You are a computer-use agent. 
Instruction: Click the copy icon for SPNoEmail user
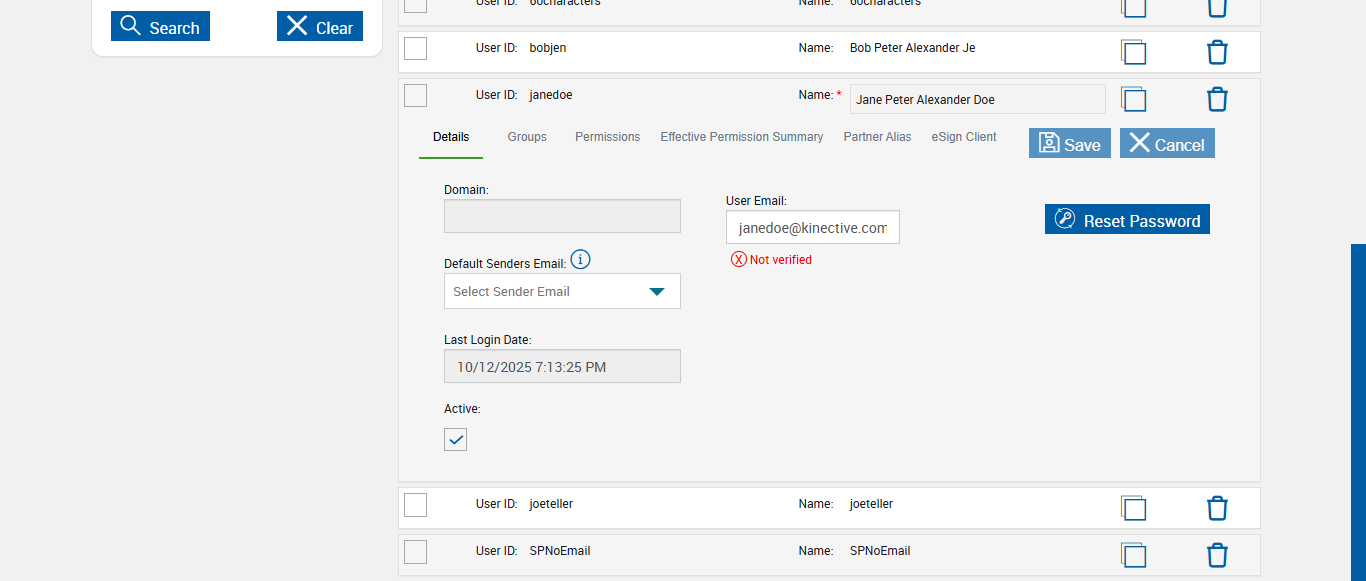pyautogui.click(x=1133, y=555)
